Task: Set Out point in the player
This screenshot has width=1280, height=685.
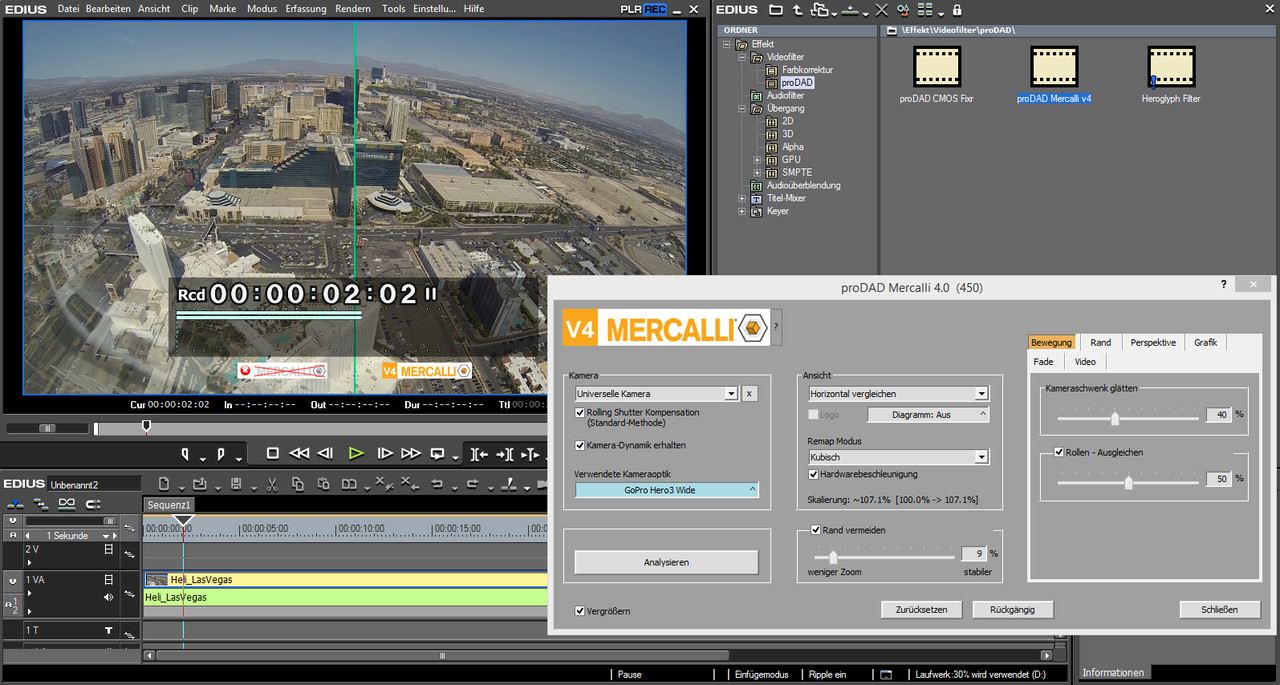Action: pyautogui.click(x=221, y=454)
